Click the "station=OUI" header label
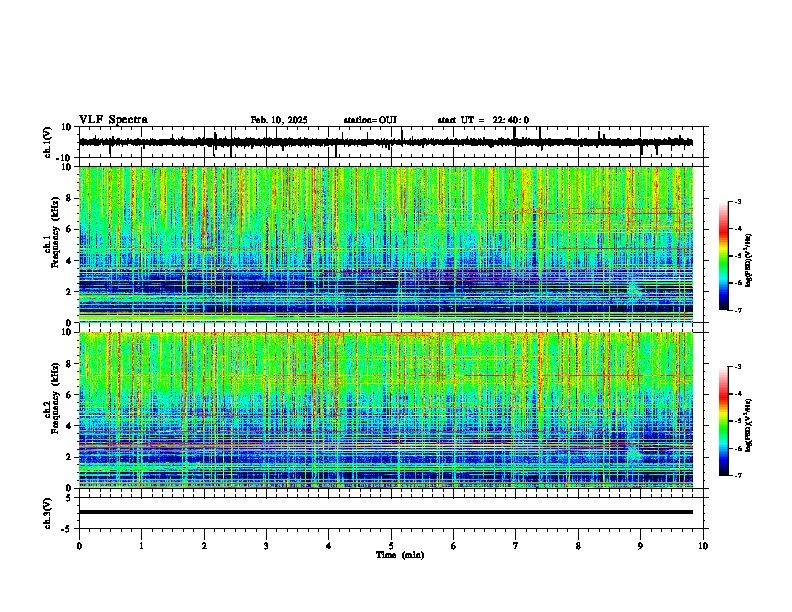792x612 pixels. [x=370, y=120]
